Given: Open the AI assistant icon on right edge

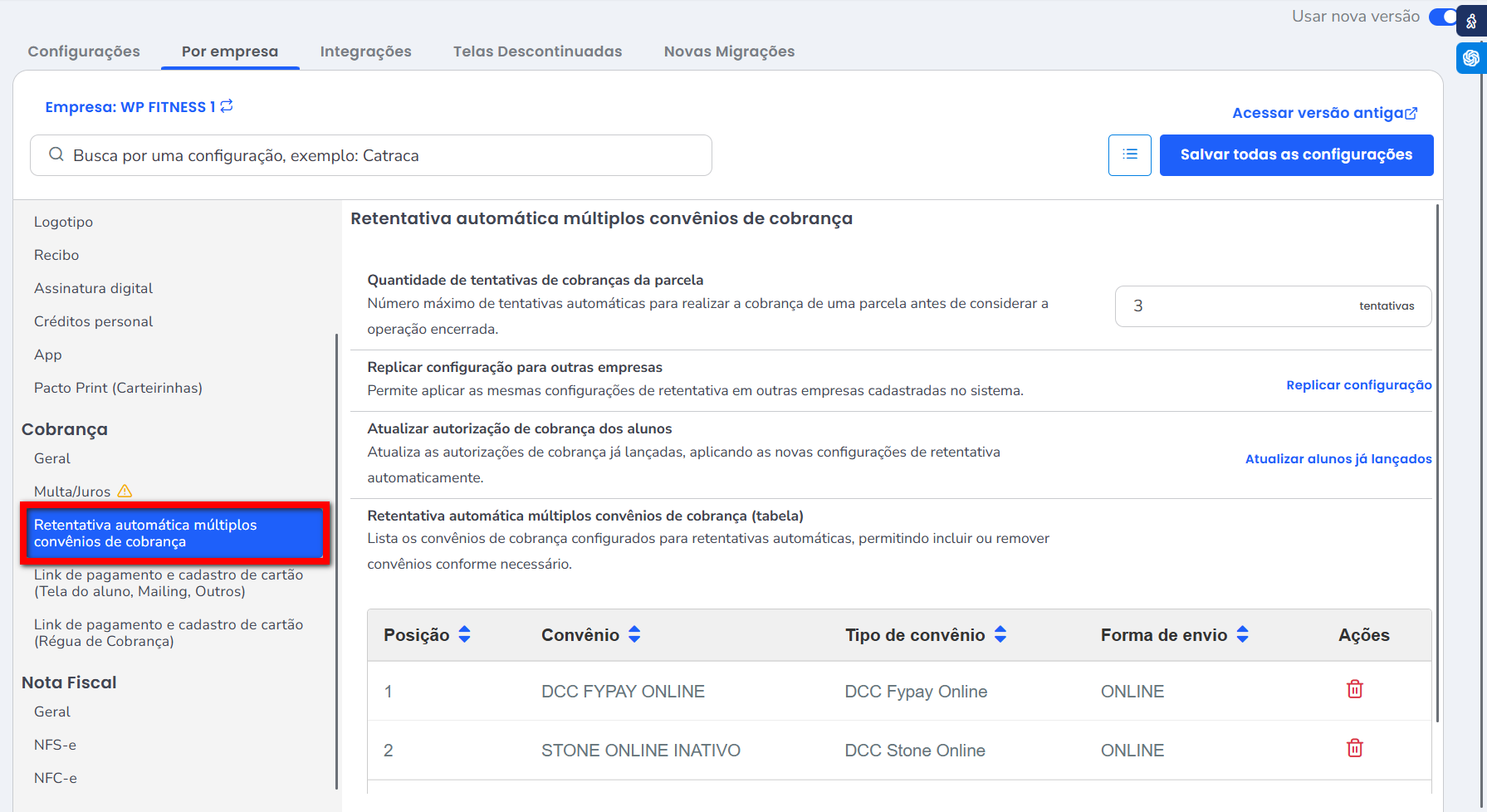Looking at the screenshot, I should tap(1471, 58).
